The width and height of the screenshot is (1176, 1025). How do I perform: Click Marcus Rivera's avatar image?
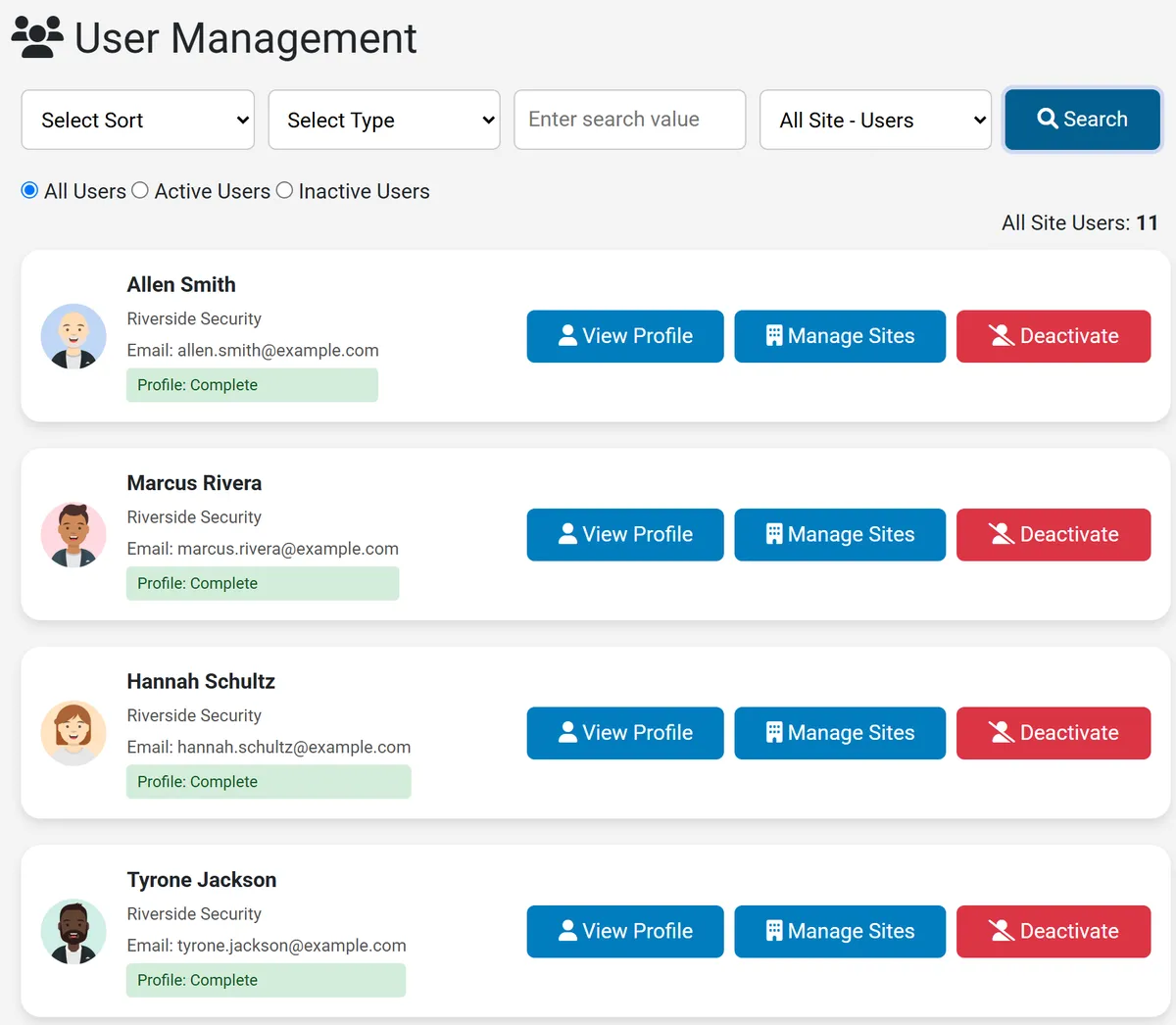coord(73,535)
